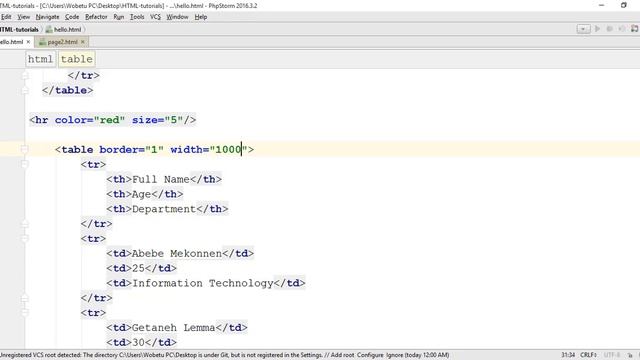The image size is (640, 360).
Task: Click hello.html file icon in navigation bar
Action: point(49,29)
